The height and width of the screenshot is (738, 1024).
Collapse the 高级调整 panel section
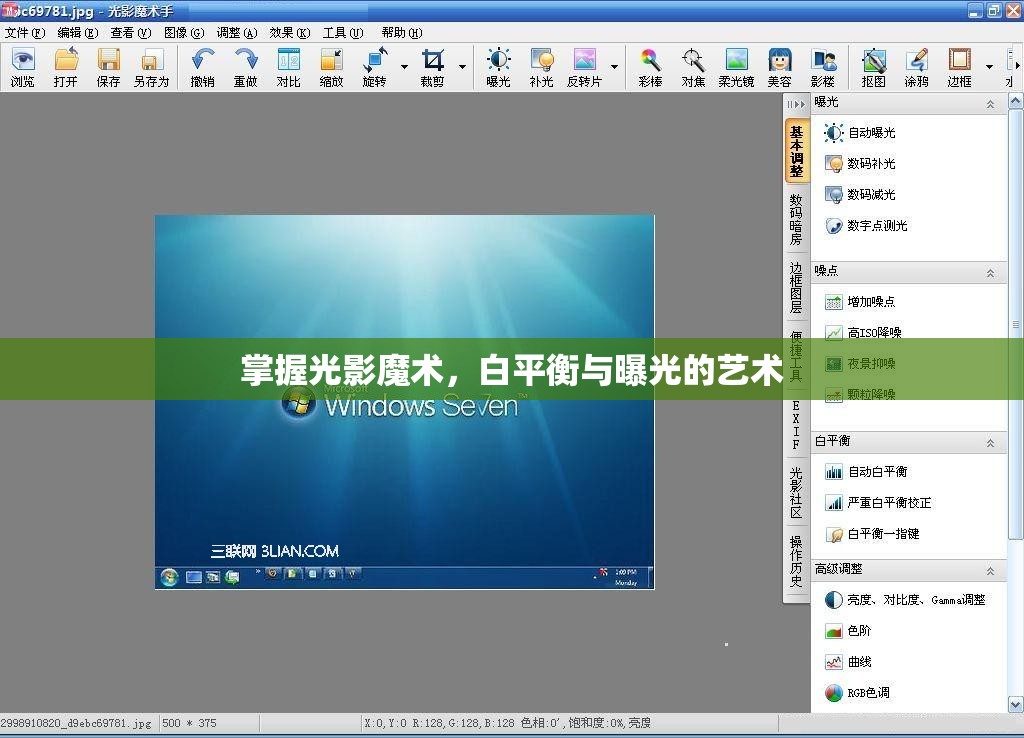pyautogui.click(x=990, y=571)
